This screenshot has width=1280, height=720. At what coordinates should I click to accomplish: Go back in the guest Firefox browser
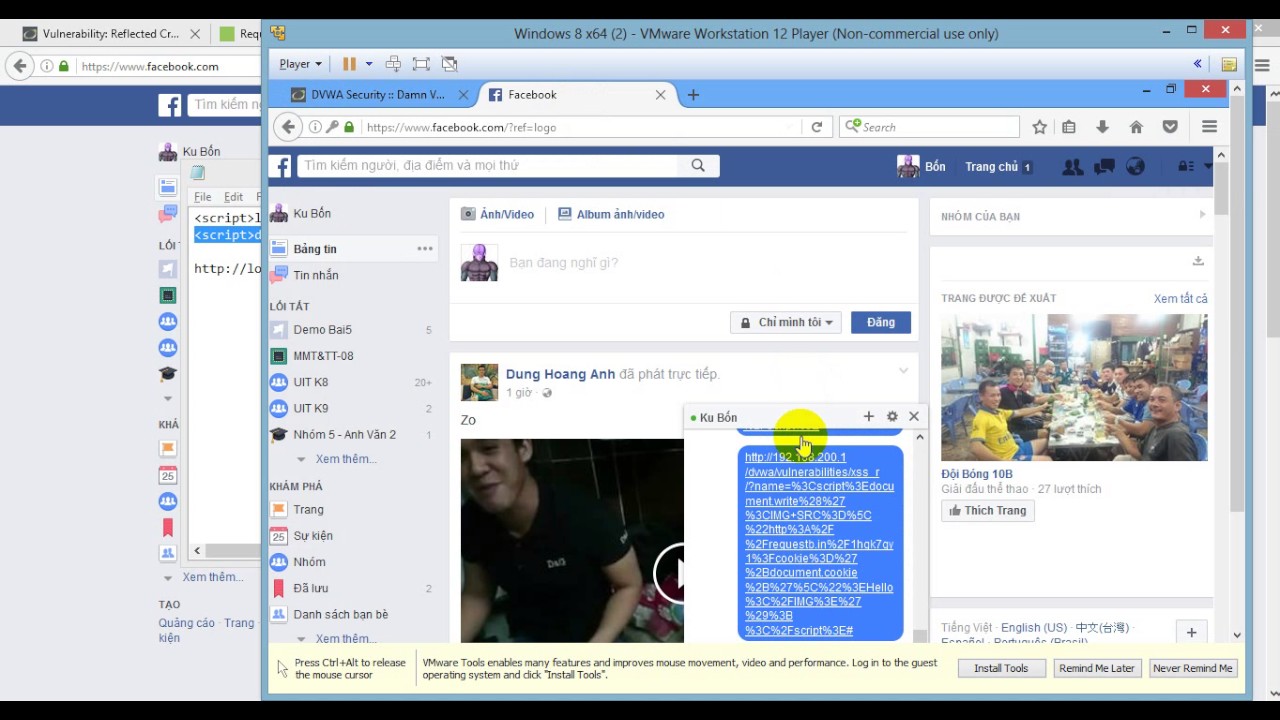288,127
